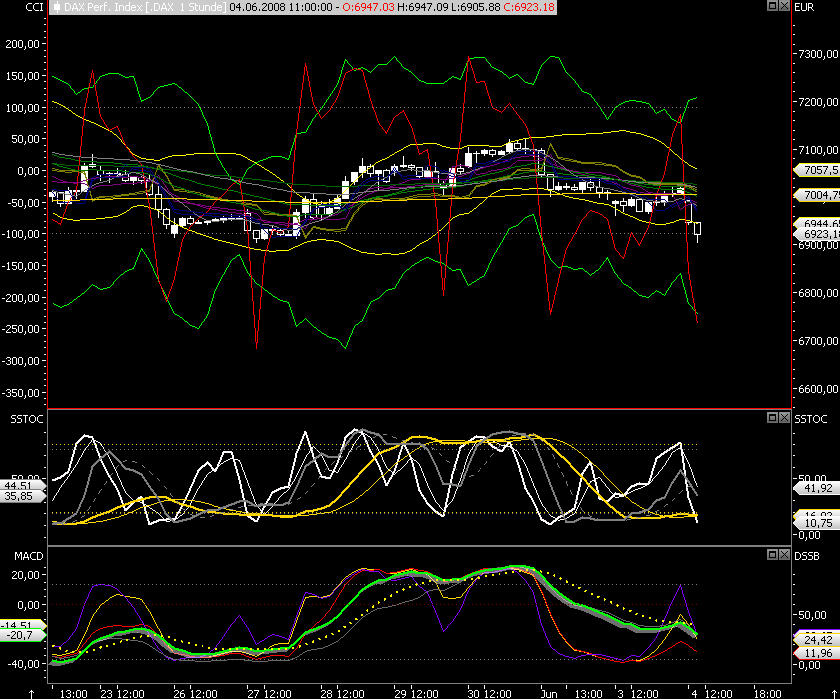Click the DSSB label on right axis
This screenshot has width=840, height=699.
[x=806, y=554]
